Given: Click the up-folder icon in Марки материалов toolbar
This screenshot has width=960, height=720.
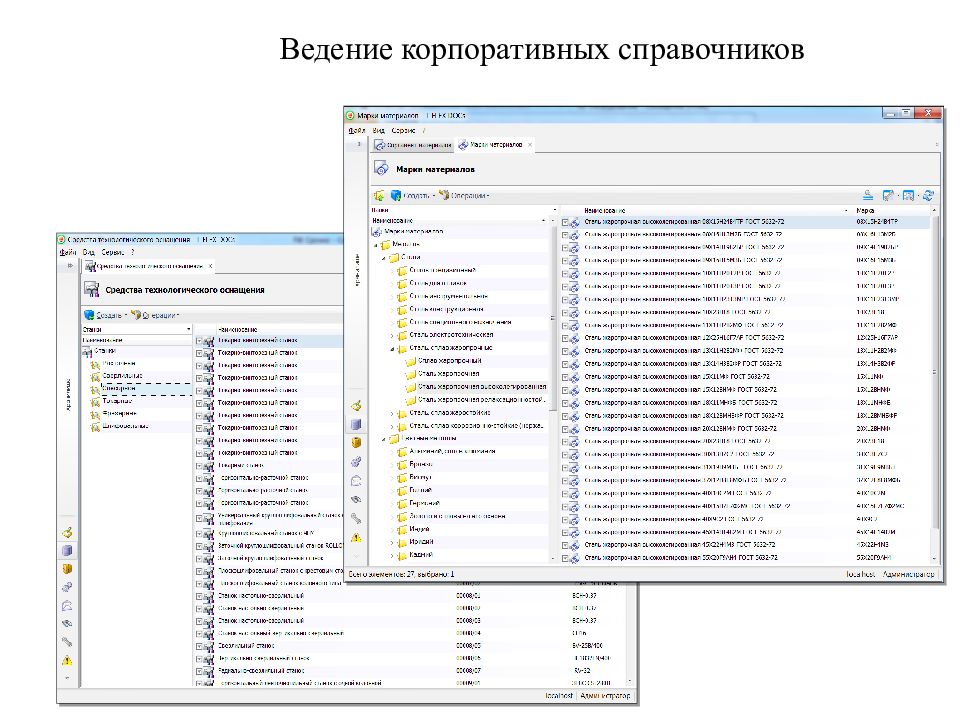Looking at the screenshot, I should tap(379, 195).
